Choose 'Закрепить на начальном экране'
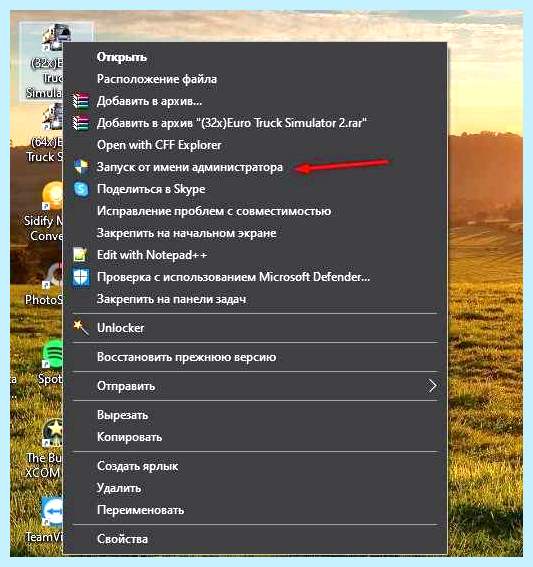Screen dimensions: 533x567 255,233
